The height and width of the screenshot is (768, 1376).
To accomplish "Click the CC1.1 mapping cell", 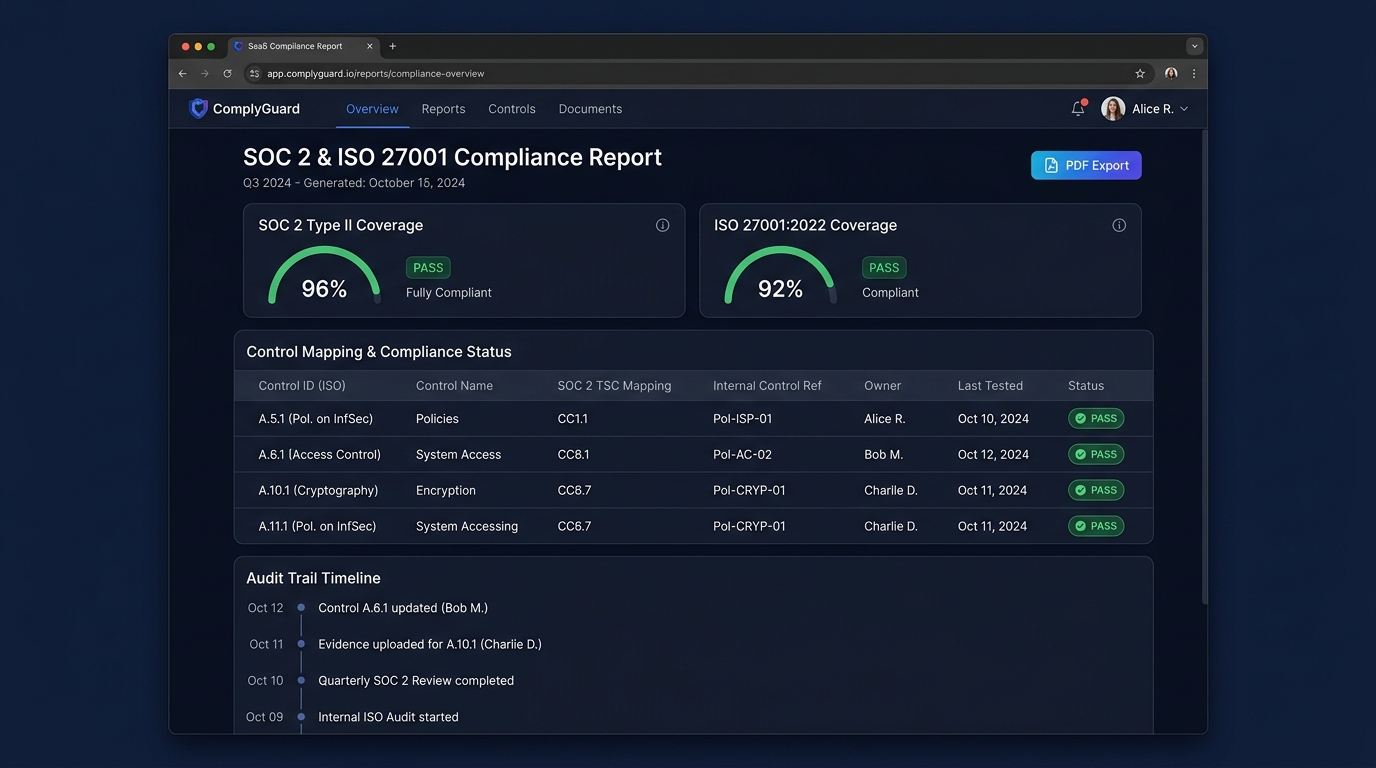I will [573, 418].
